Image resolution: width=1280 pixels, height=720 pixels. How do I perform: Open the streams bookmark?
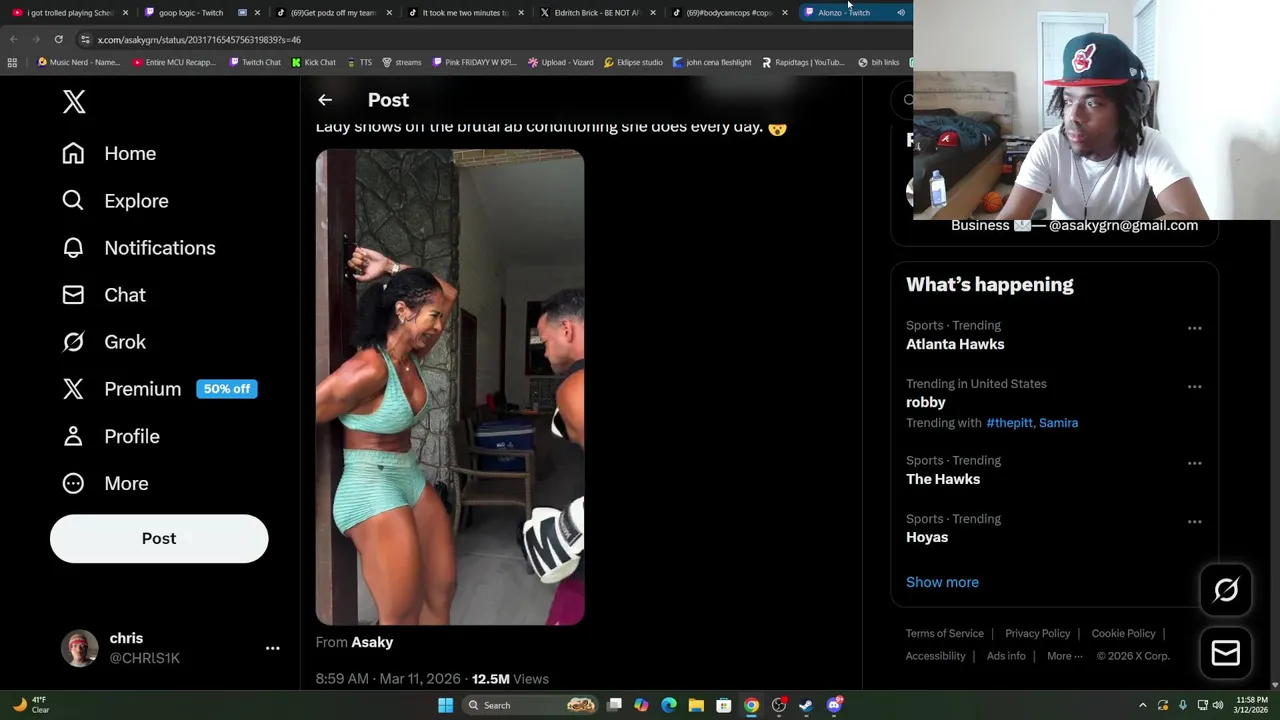click(x=402, y=62)
